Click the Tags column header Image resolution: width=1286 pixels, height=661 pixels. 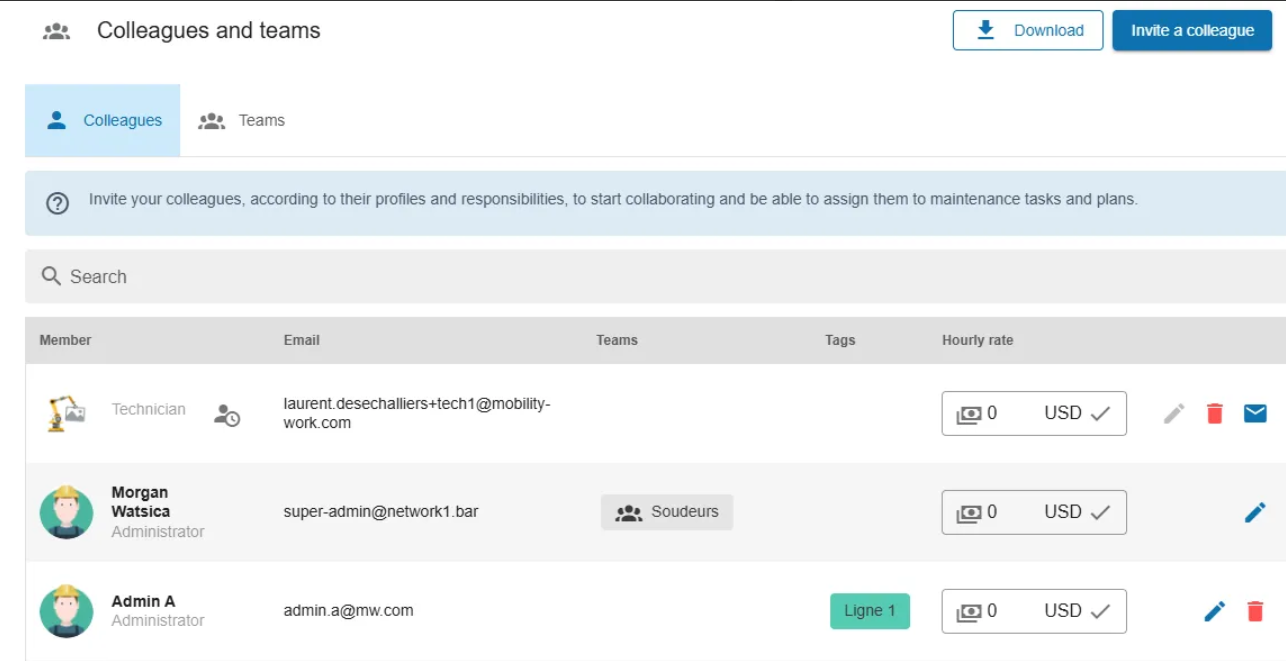[x=840, y=340]
